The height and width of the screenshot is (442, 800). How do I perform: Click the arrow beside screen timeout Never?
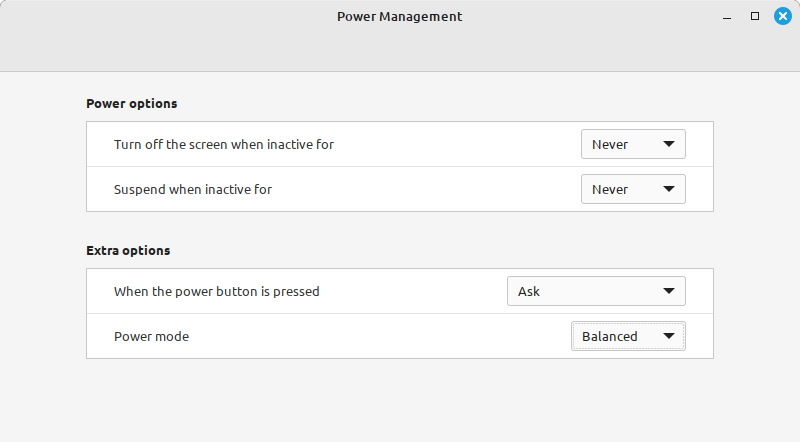tap(668, 144)
